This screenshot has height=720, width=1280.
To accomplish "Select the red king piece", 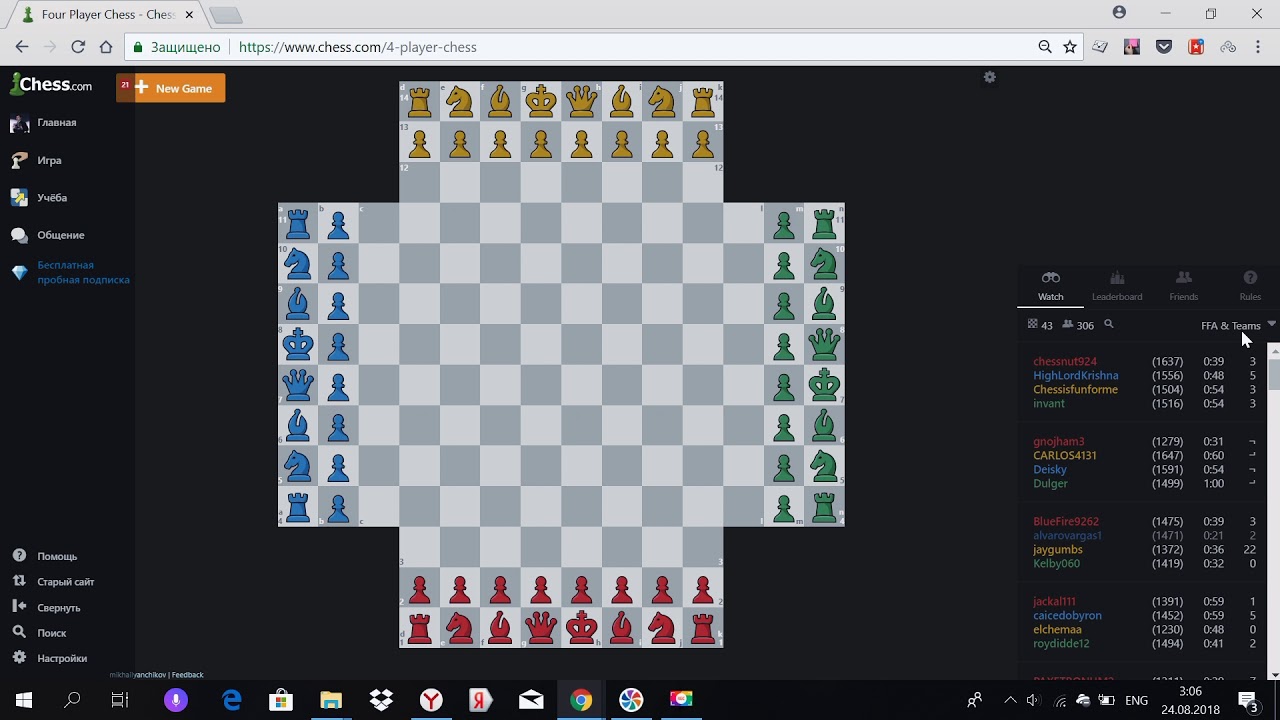I will [581, 628].
